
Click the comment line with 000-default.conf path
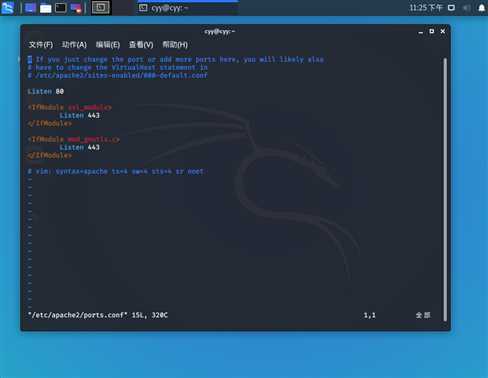(x=118, y=75)
